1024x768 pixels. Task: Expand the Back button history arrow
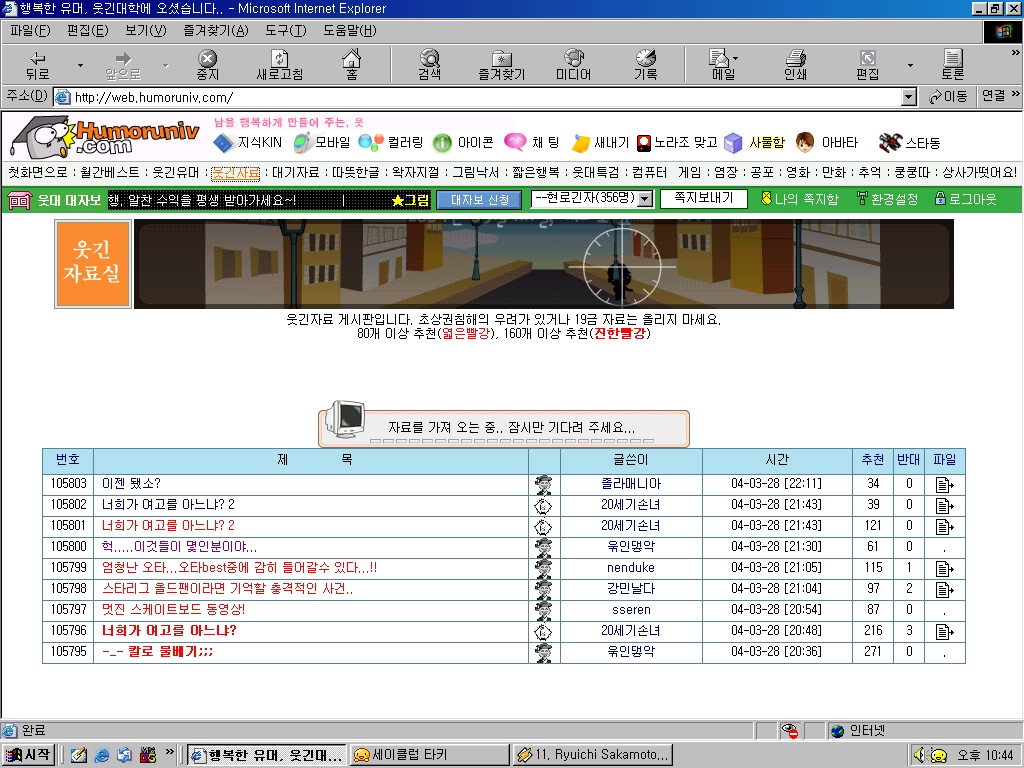(x=81, y=65)
